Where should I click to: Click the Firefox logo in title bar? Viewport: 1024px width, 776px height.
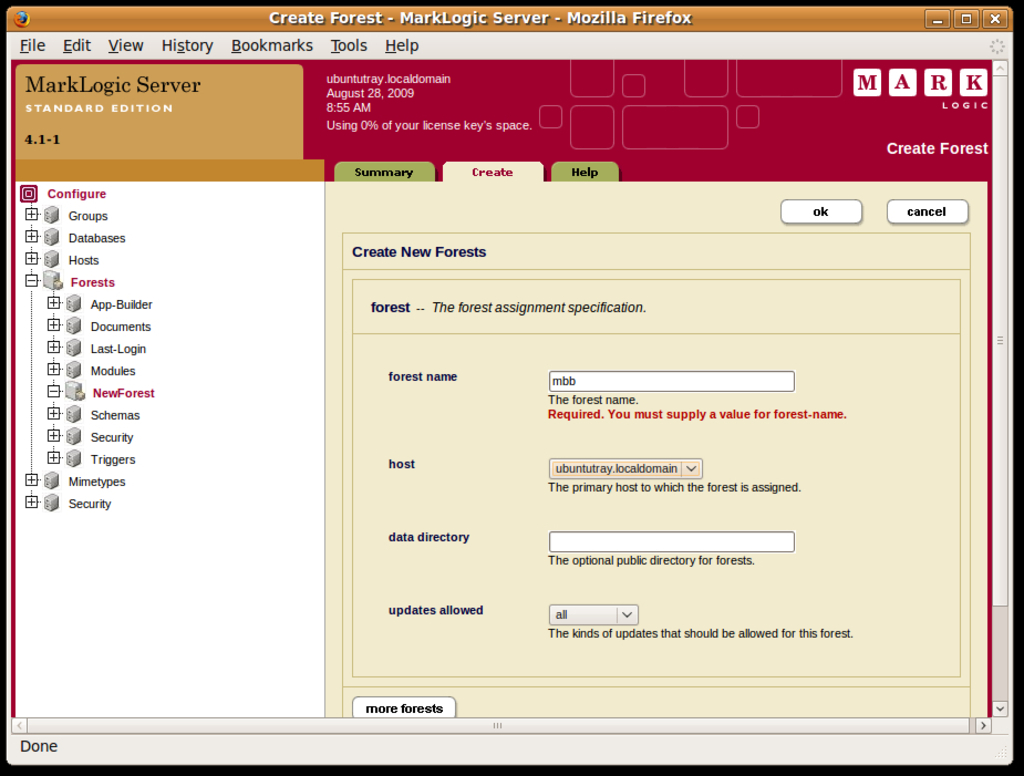click(x=22, y=18)
